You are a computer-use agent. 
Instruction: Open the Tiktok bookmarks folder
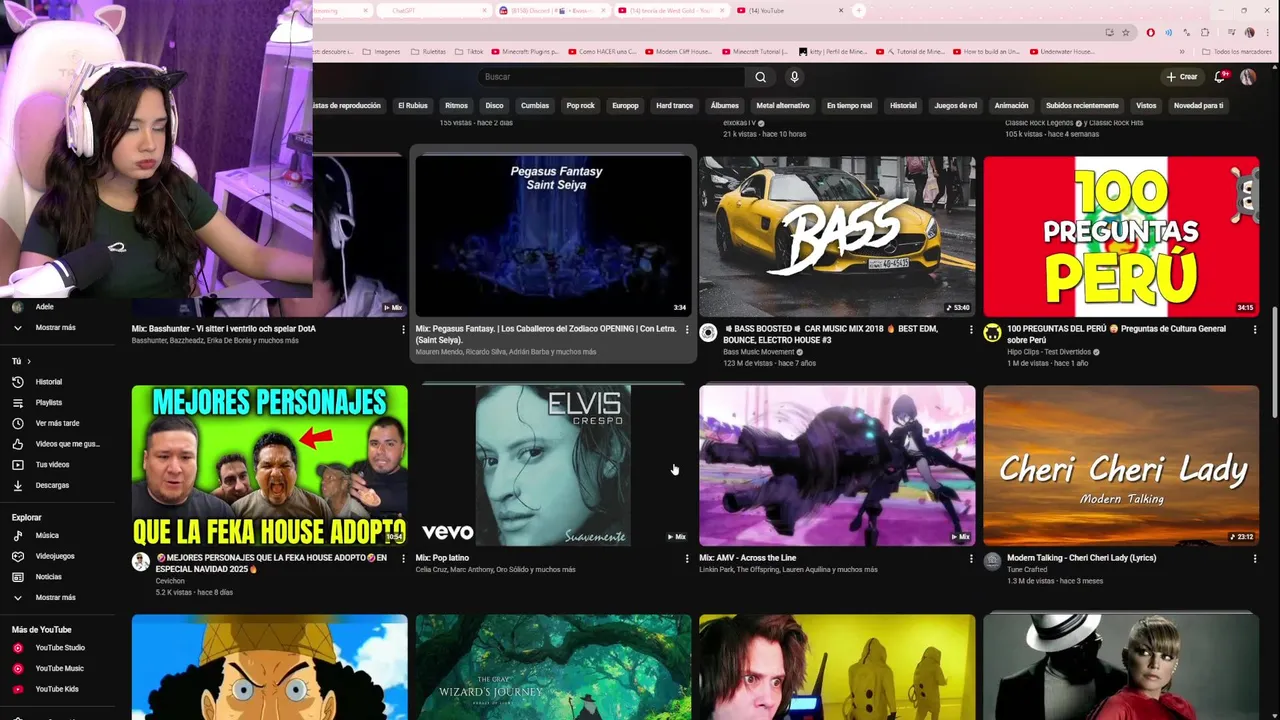(469, 51)
